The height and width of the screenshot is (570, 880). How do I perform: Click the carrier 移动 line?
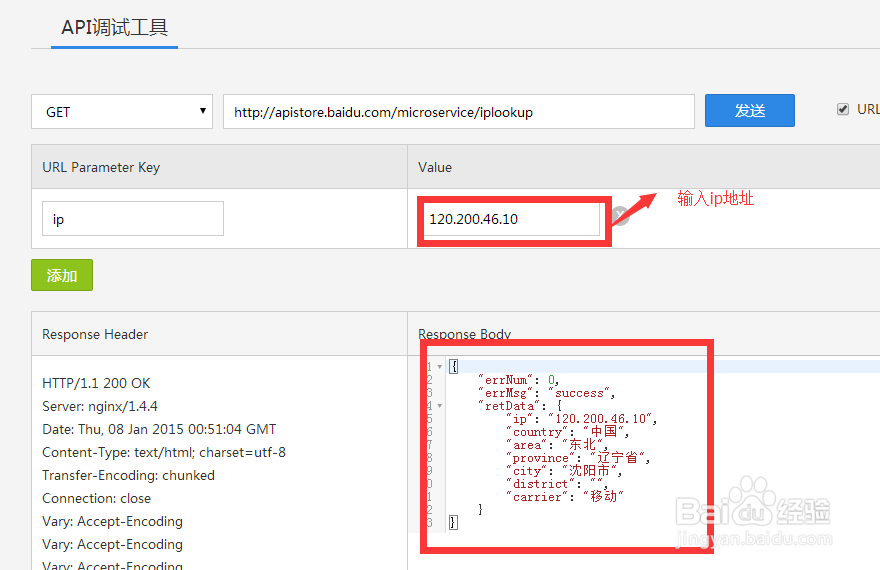click(565, 496)
